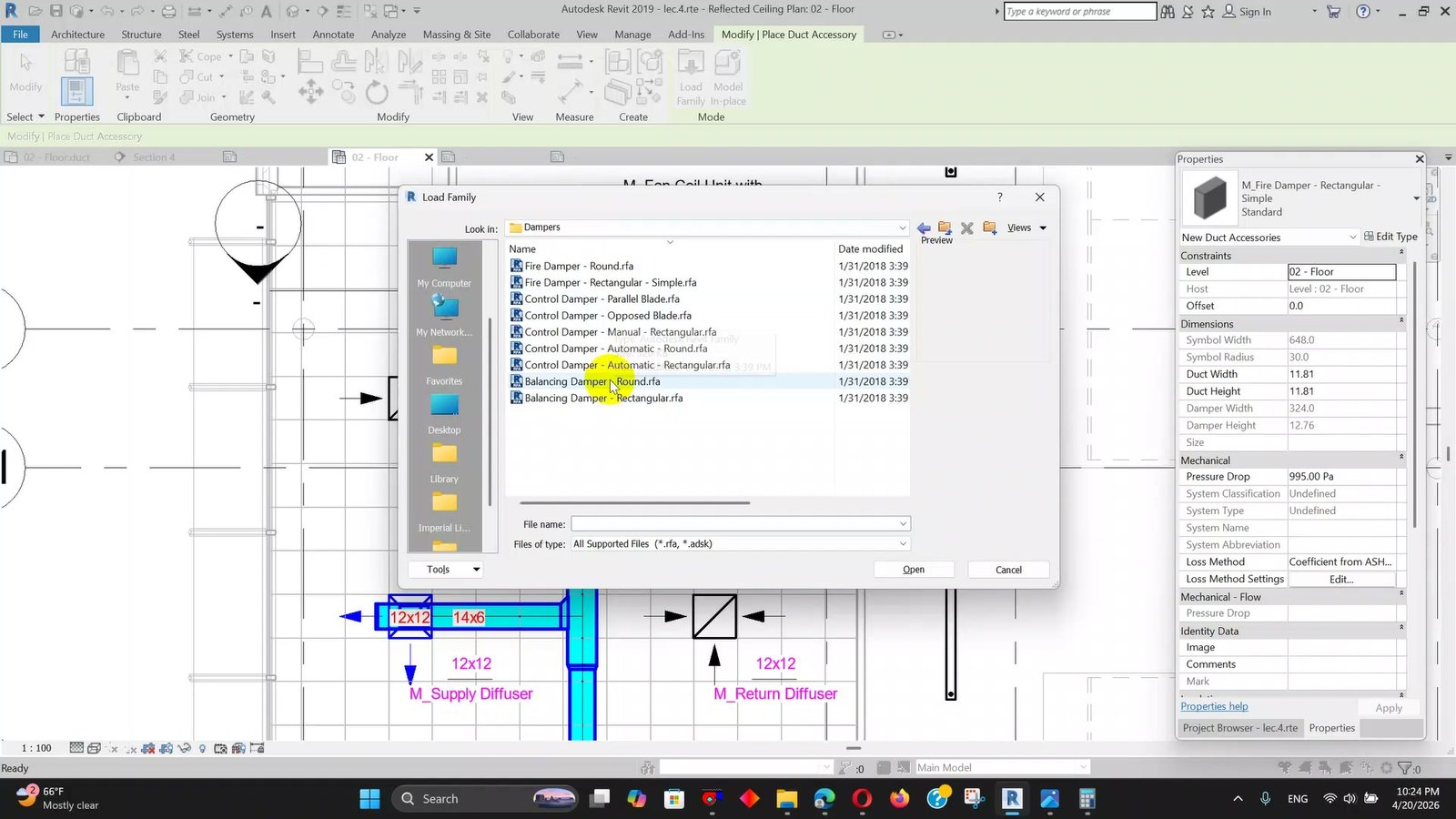The height and width of the screenshot is (819, 1456).
Task: Open the Architecture ribbon tab
Action: pos(77,35)
